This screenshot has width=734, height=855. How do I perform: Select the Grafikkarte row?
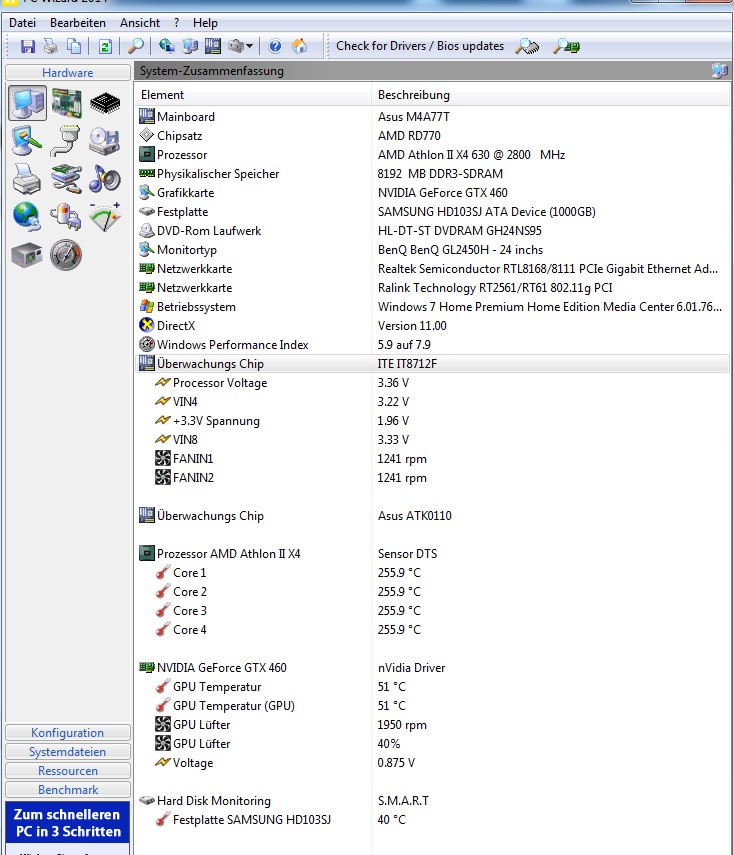point(432,193)
